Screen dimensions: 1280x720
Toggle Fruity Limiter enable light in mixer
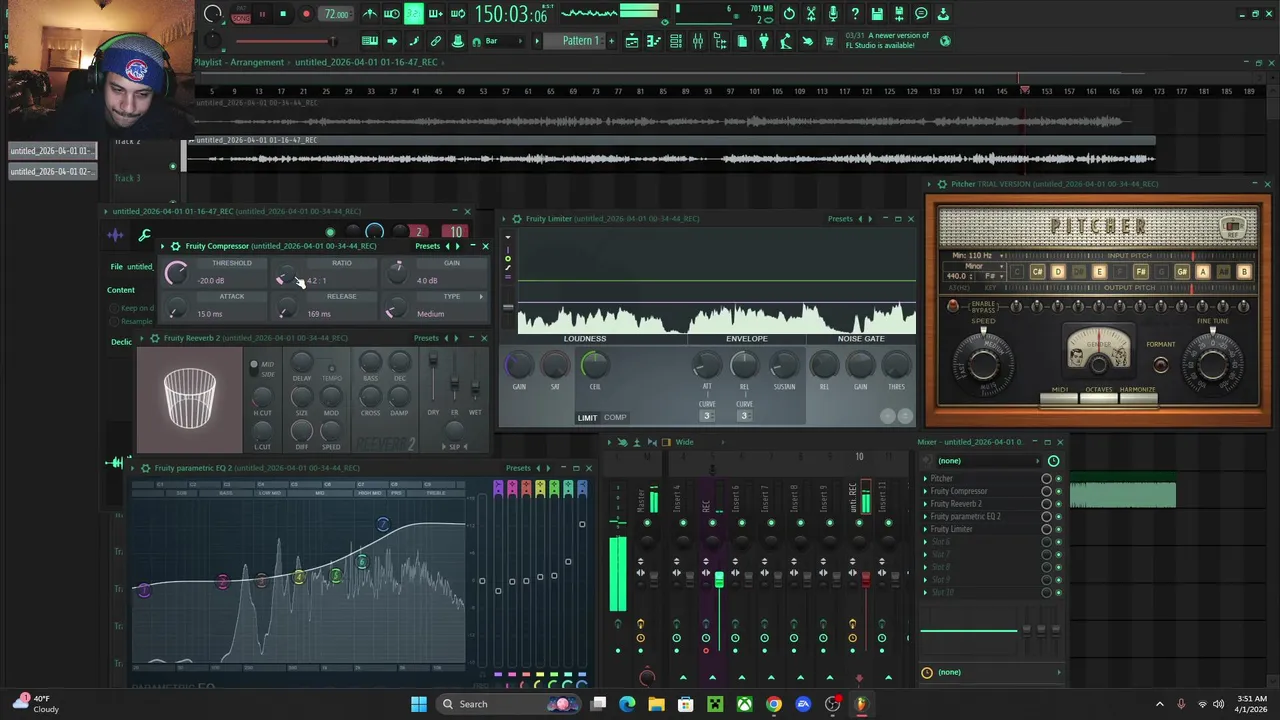point(1058,529)
